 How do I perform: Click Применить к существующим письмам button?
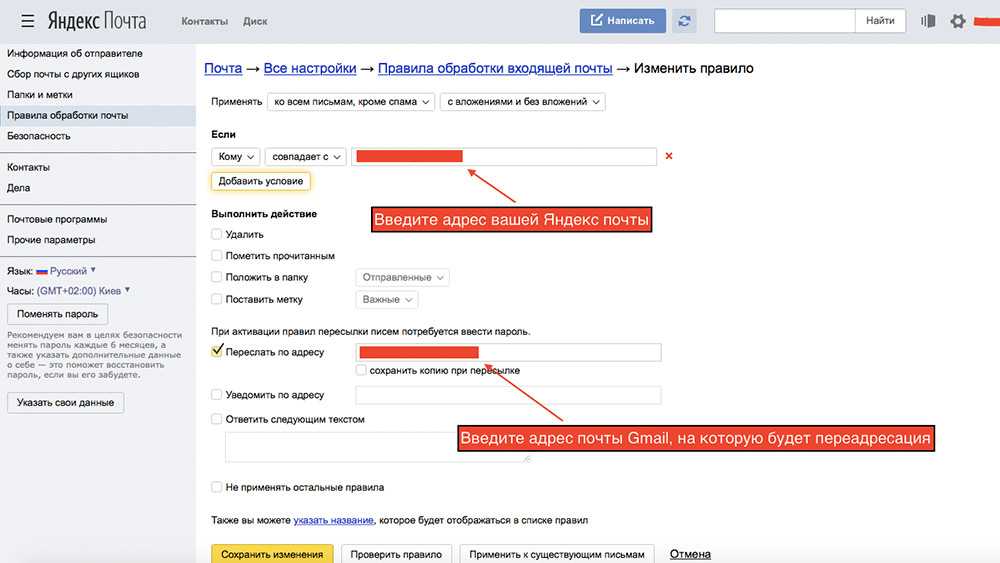[x=557, y=554]
